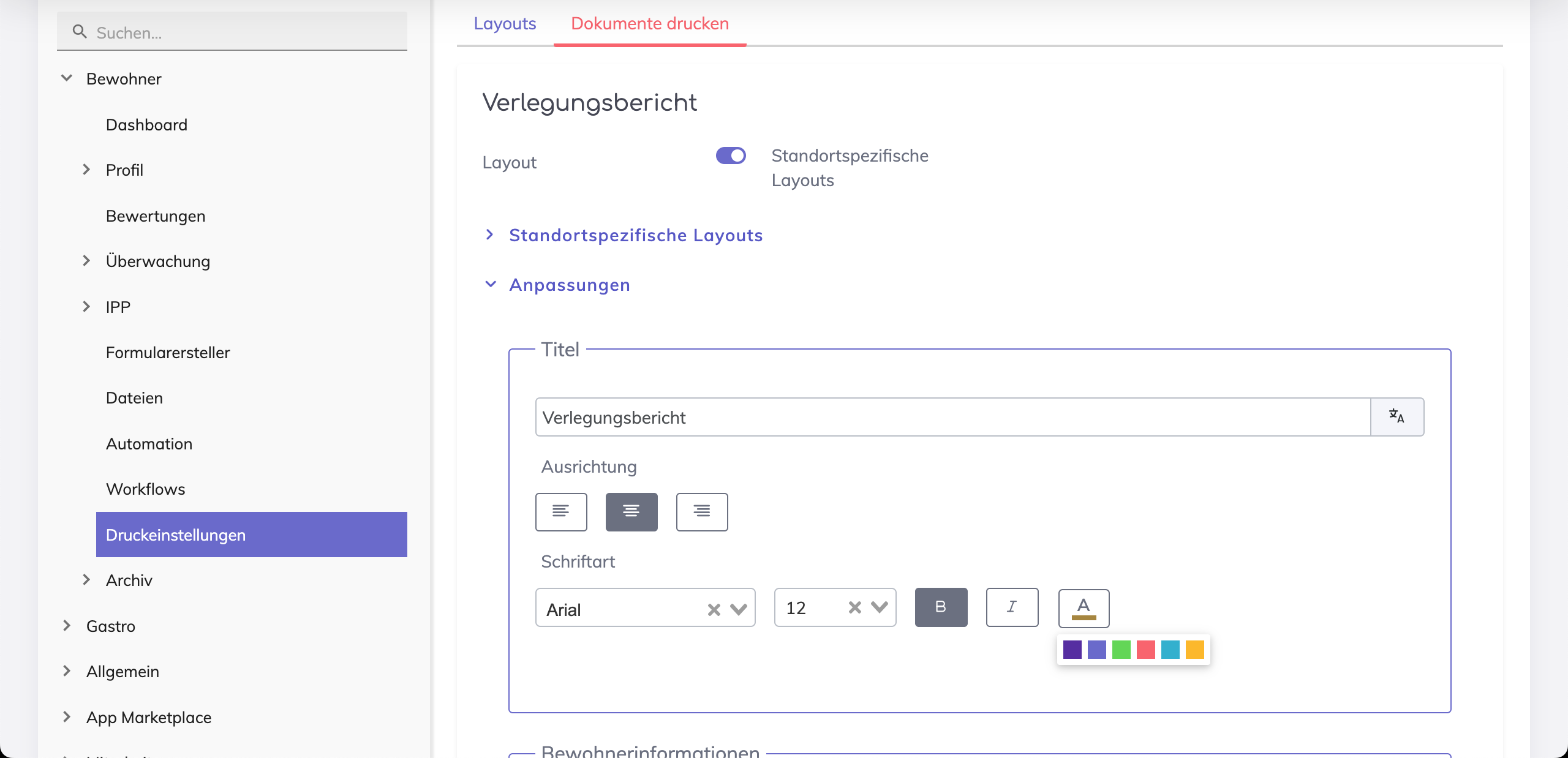
Task: Open the Dokumente drucken tab
Action: pyautogui.click(x=650, y=23)
